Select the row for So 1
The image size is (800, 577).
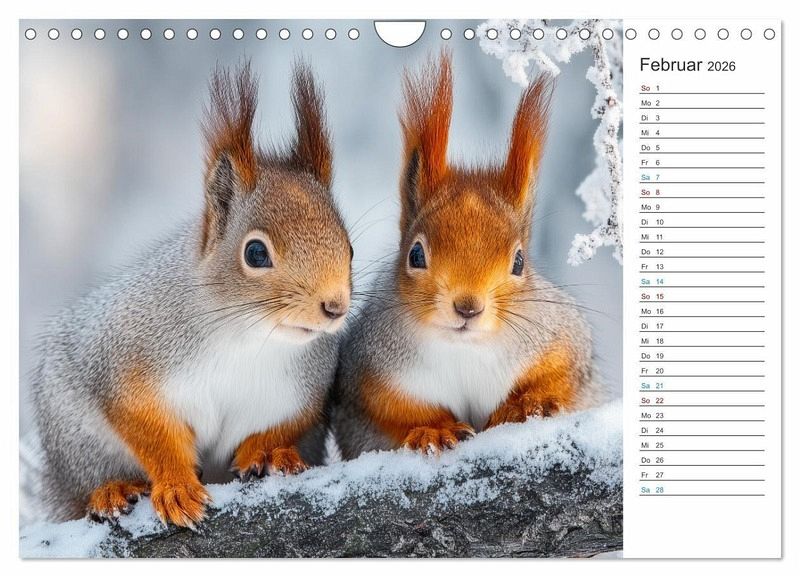[701, 88]
